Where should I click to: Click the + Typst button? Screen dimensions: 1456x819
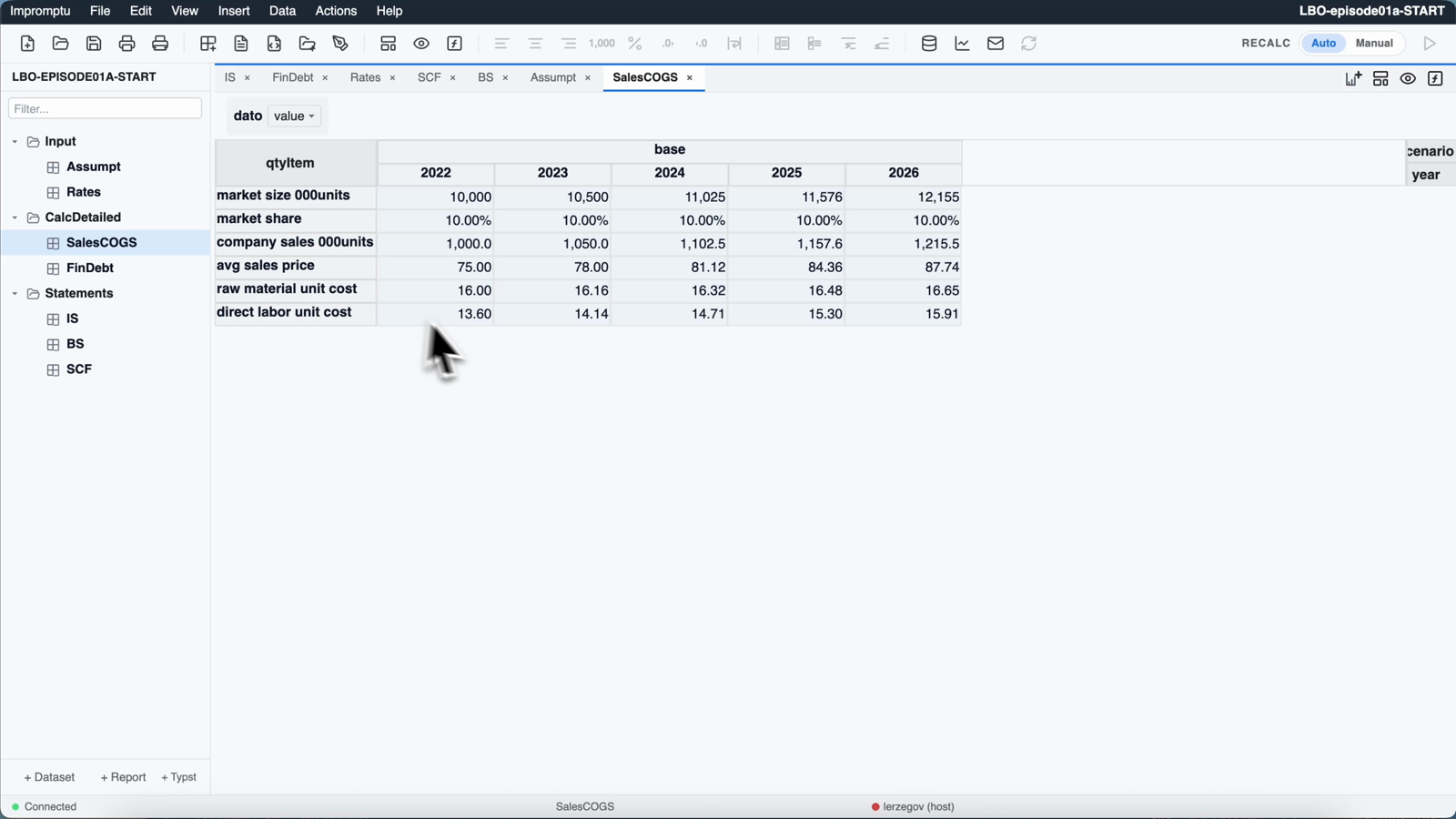(x=179, y=777)
